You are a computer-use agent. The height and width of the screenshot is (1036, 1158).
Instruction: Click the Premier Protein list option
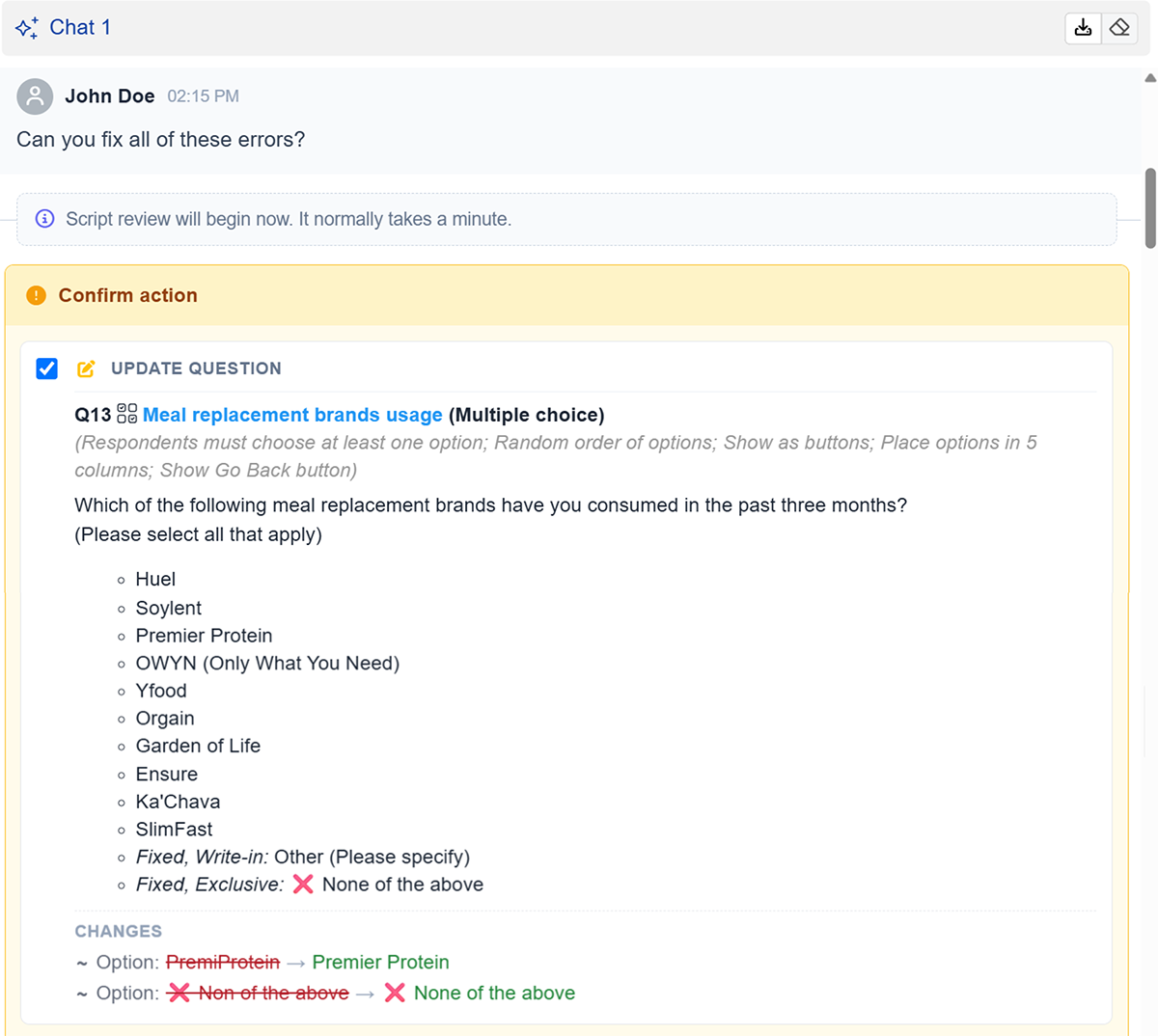pyautogui.click(x=204, y=636)
